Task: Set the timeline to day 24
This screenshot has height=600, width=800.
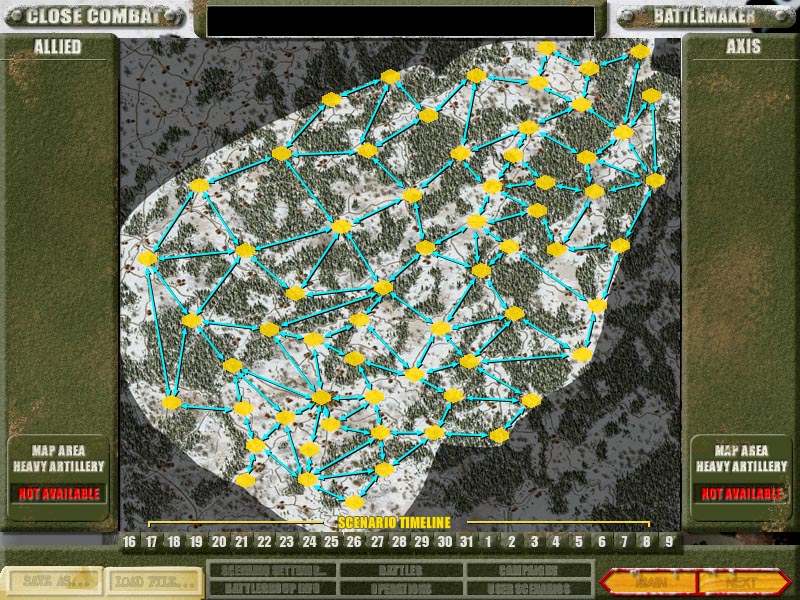Action: (x=309, y=542)
